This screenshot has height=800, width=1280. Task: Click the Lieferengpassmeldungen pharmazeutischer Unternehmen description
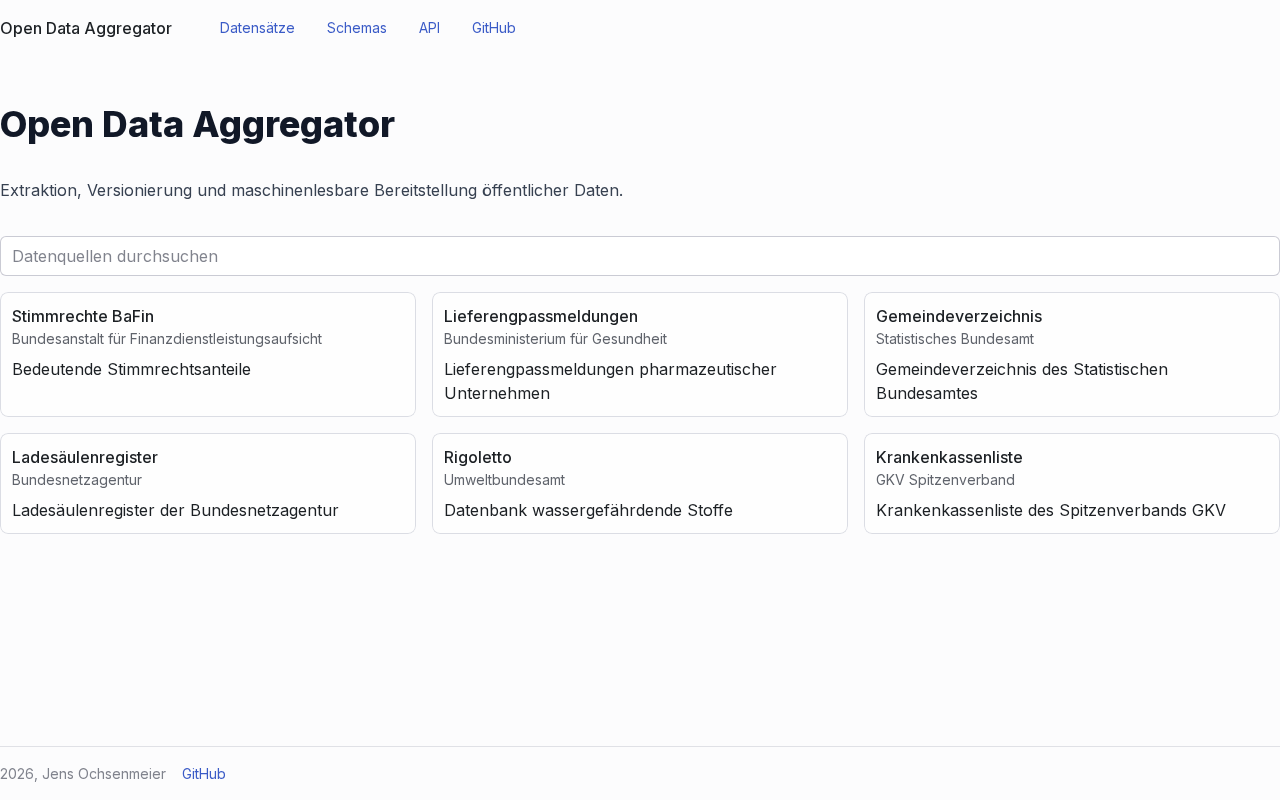[x=610, y=381]
